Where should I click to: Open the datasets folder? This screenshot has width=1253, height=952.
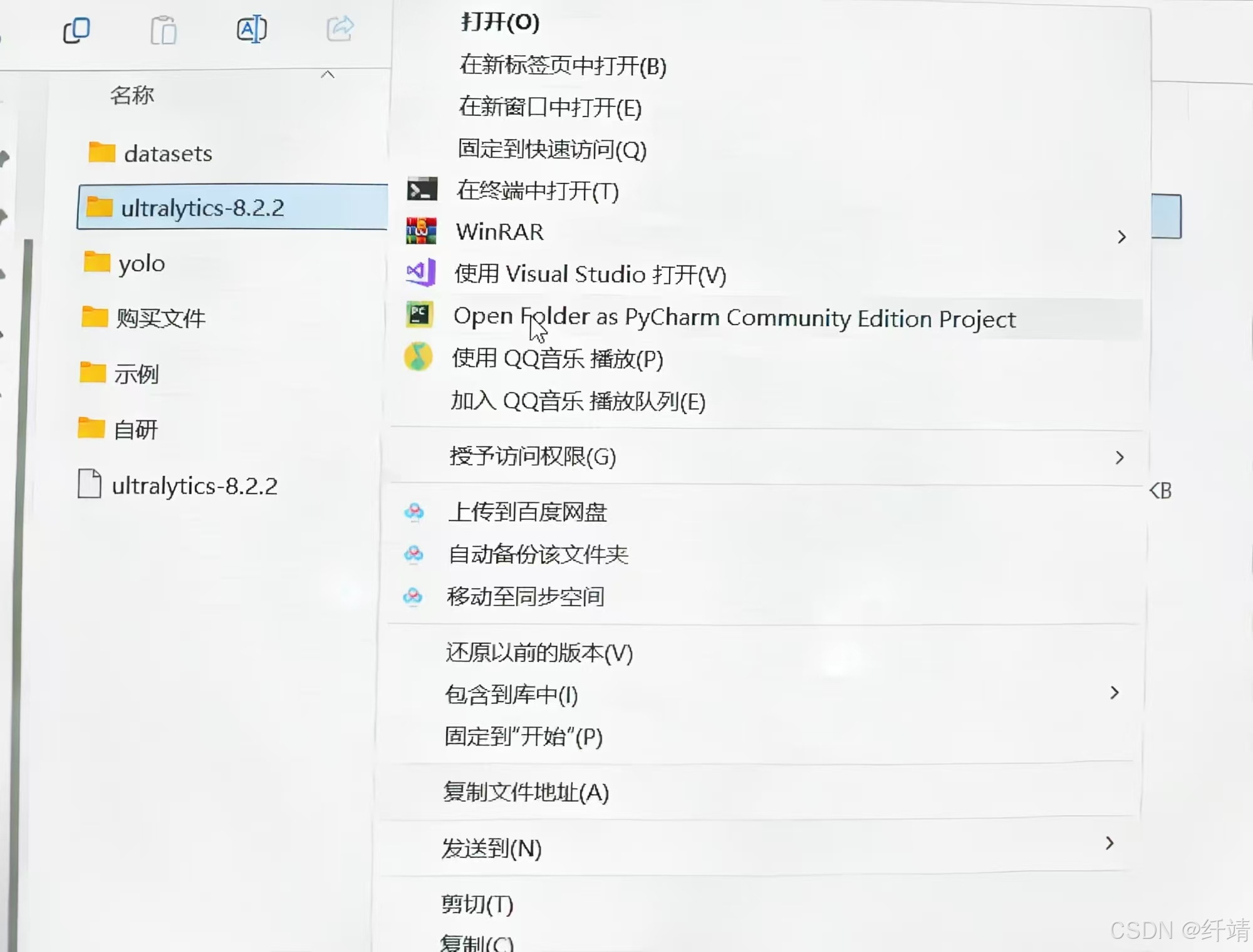[x=167, y=153]
